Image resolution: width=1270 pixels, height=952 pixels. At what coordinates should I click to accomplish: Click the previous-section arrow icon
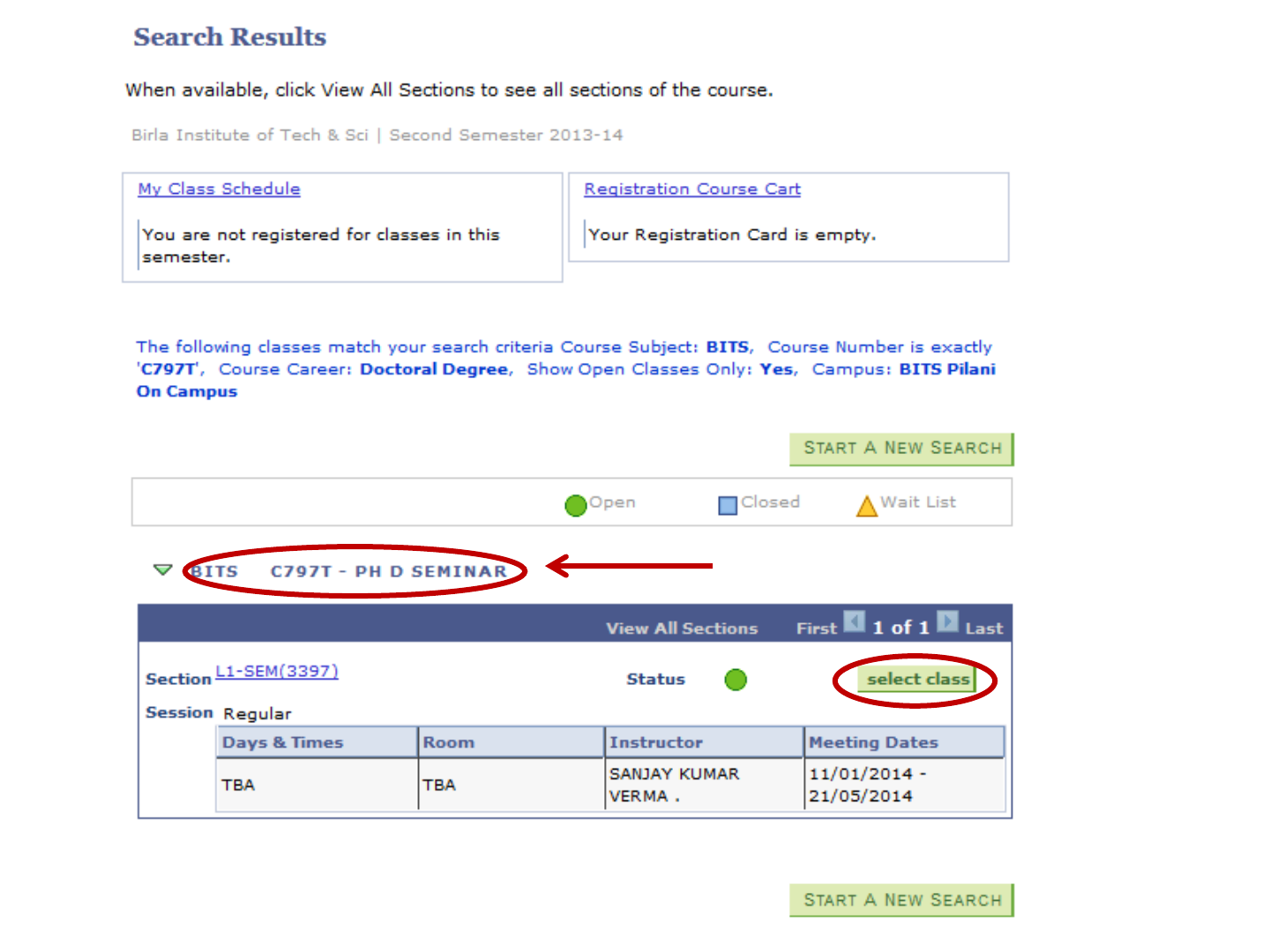pyautogui.click(x=855, y=621)
